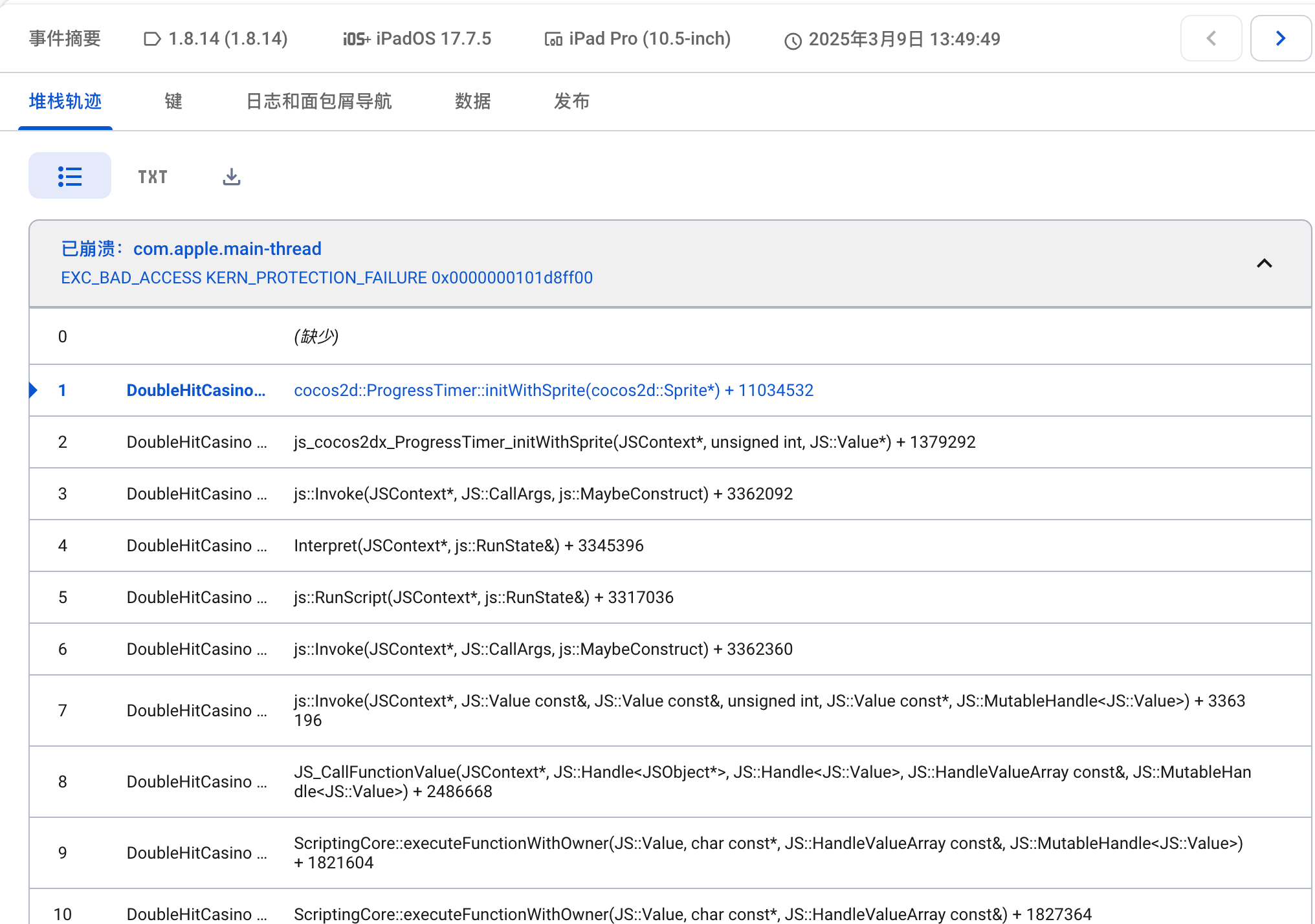Collapse the crashed main-thread section
1315x924 pixels.
[x=1264, y=263]
